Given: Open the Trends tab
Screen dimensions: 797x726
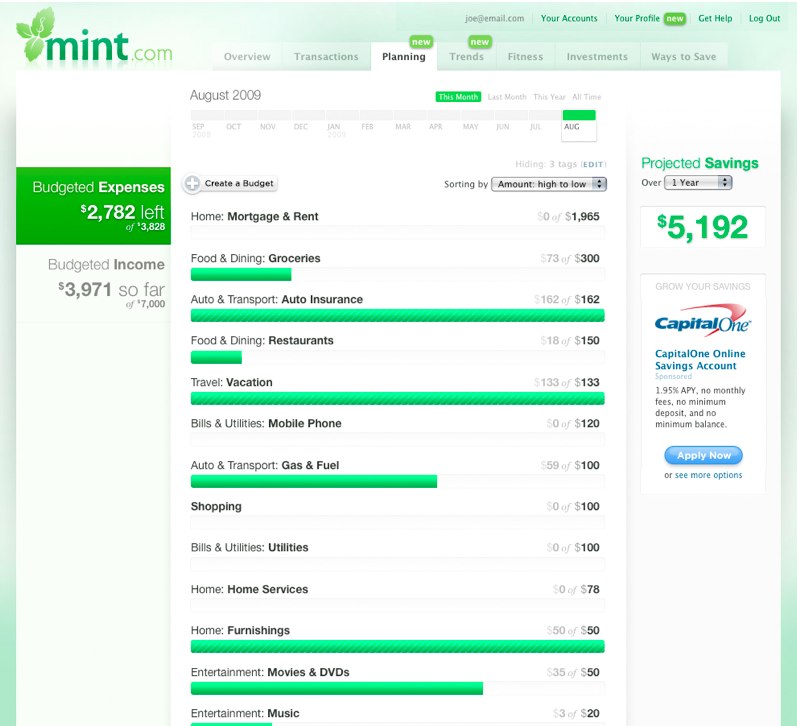Looking at the screenshot, I should [x=466, y=56].
